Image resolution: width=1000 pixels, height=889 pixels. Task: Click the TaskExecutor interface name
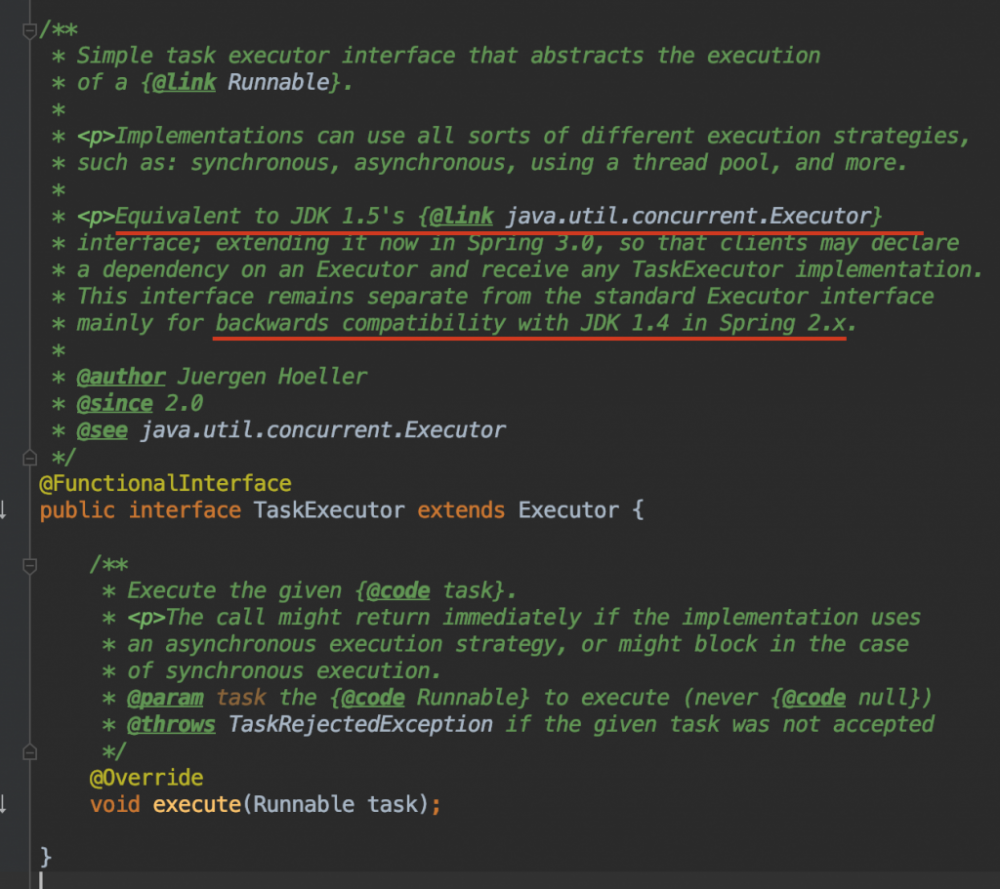pos(329,511)
